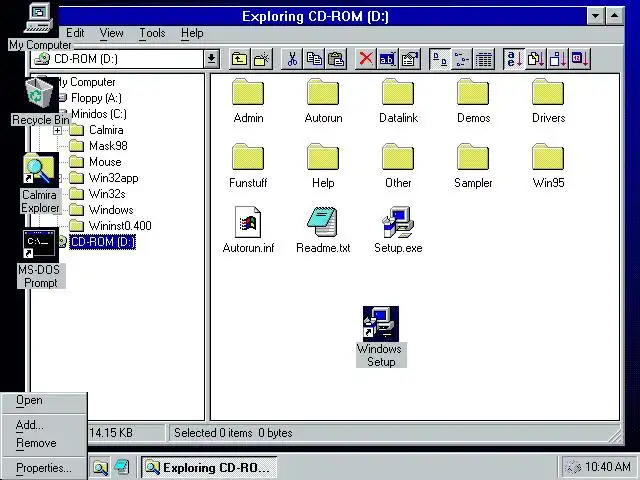Image resolution: width=640 pixels, height=480 pixels.
Task: Choose Open in the context menu
Action: click(44, 400)
